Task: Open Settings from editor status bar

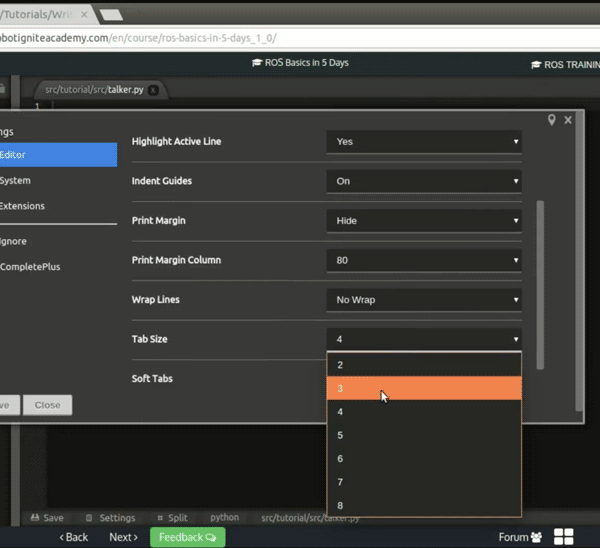Action: 111,518
